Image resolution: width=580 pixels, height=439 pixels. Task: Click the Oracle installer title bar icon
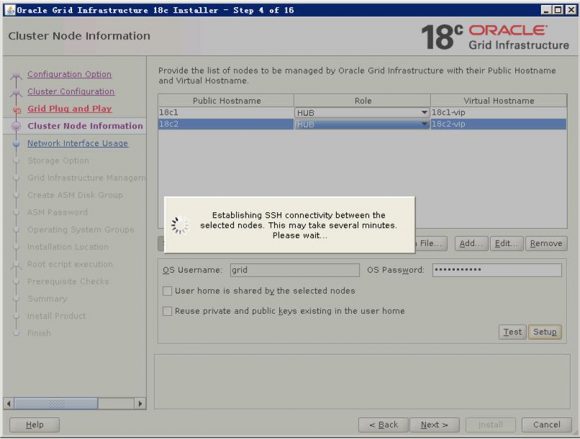tap(11, 10)
